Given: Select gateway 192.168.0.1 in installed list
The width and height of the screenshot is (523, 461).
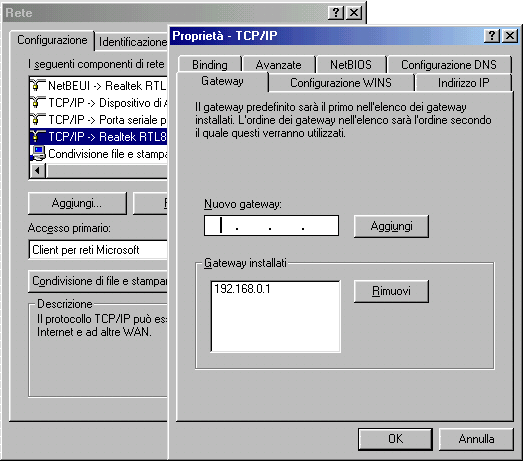Looking at the screenshot, I should tap(242, 289).
